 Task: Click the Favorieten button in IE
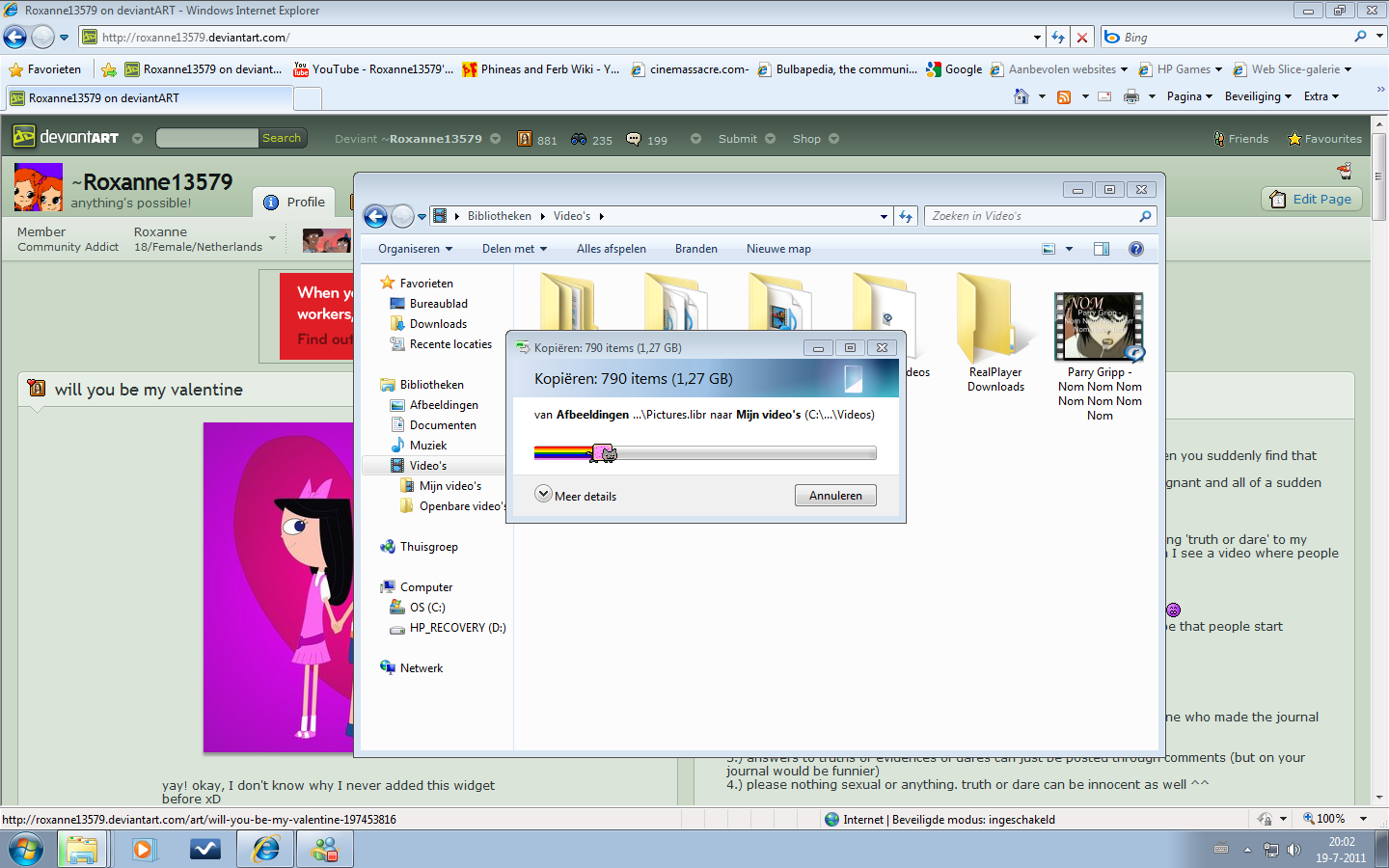click(45, 69)
